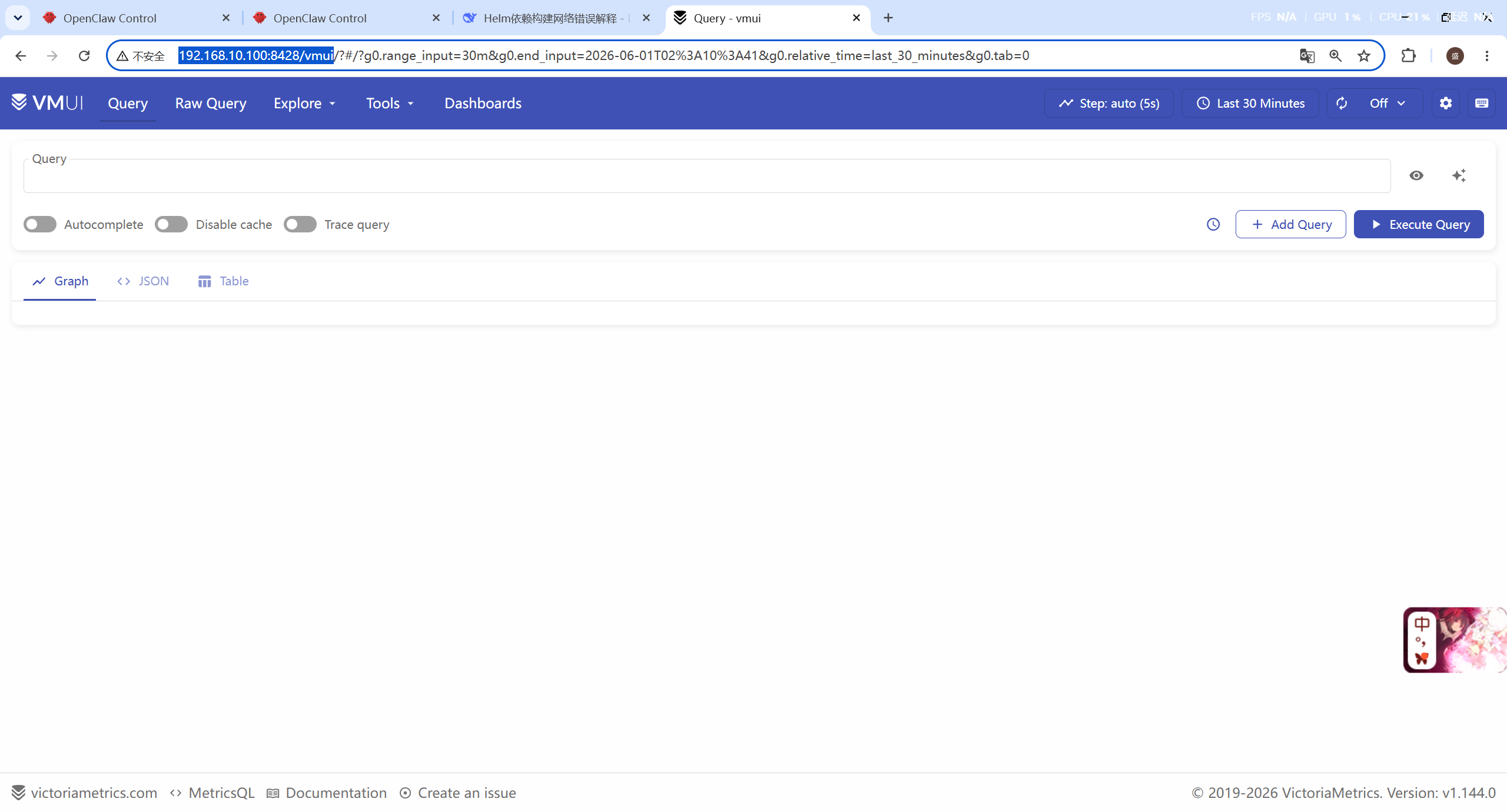
Task: Click Execute Query button
Action: (1419, 224)
